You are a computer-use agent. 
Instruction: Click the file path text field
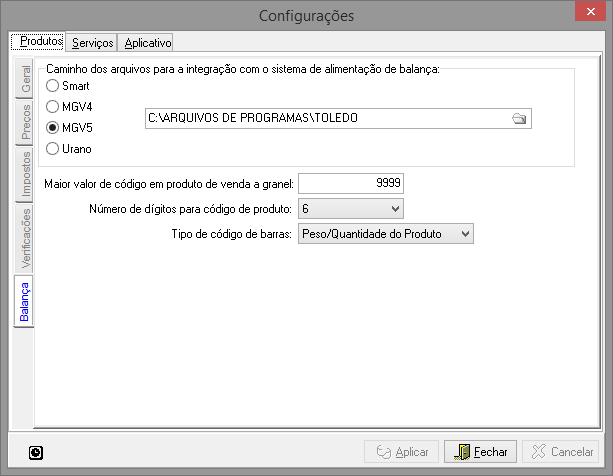(325, 118)
